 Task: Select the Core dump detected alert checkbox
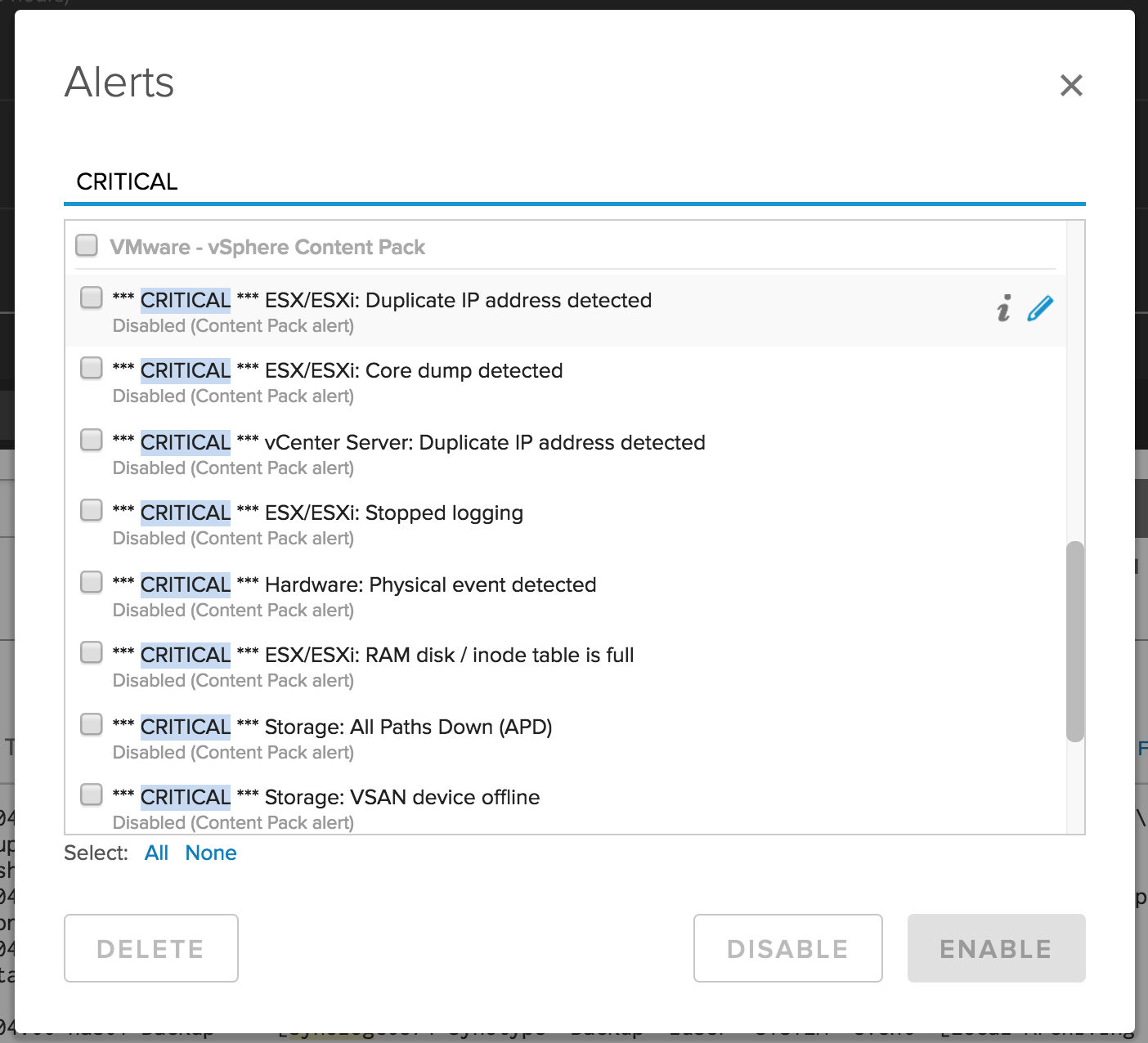[x=92, y=369]
